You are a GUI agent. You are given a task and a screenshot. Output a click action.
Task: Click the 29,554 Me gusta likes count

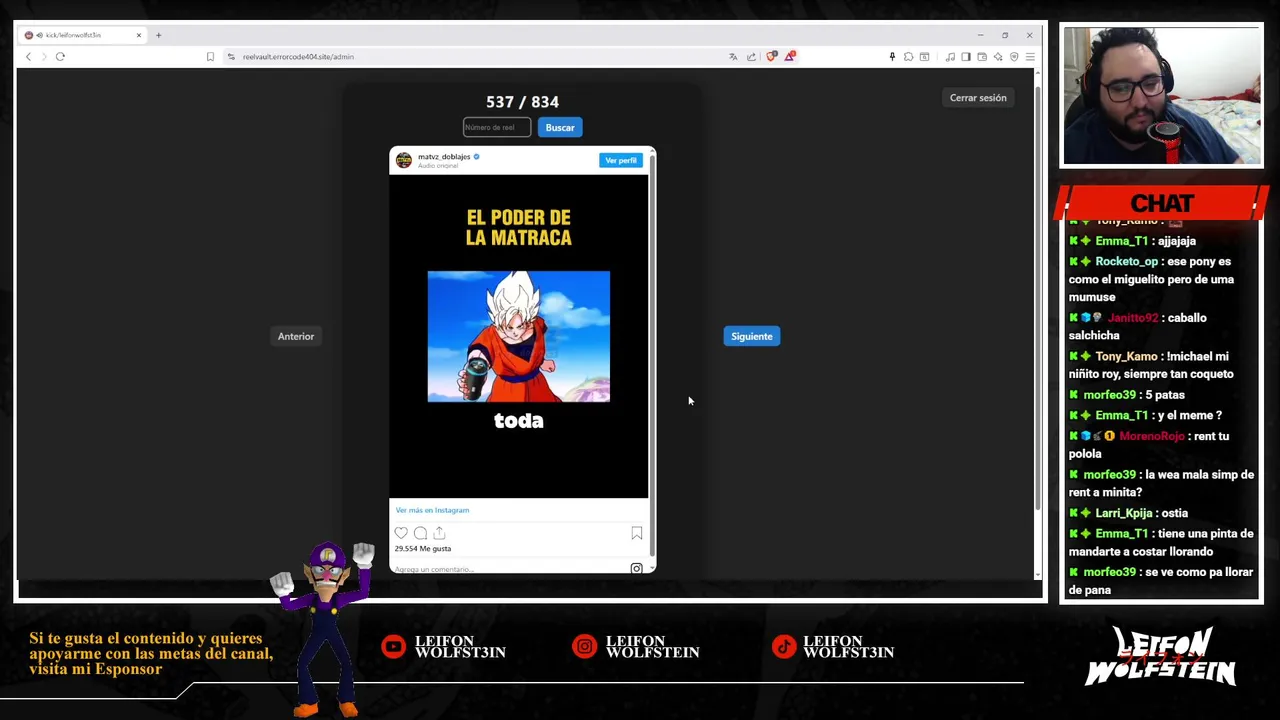(x=423, y=548)
